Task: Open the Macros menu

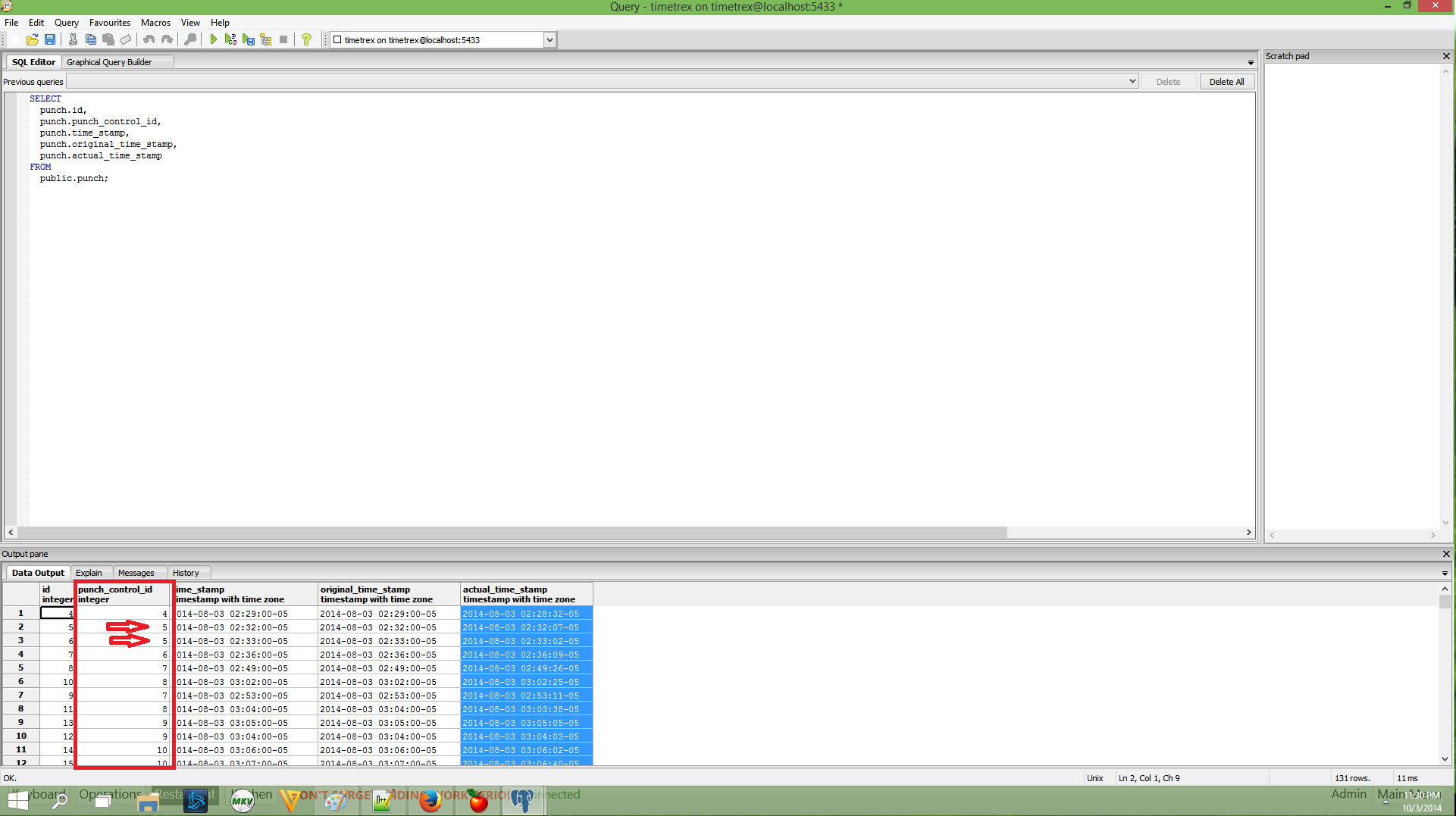Action: click(x=155, y=23)
